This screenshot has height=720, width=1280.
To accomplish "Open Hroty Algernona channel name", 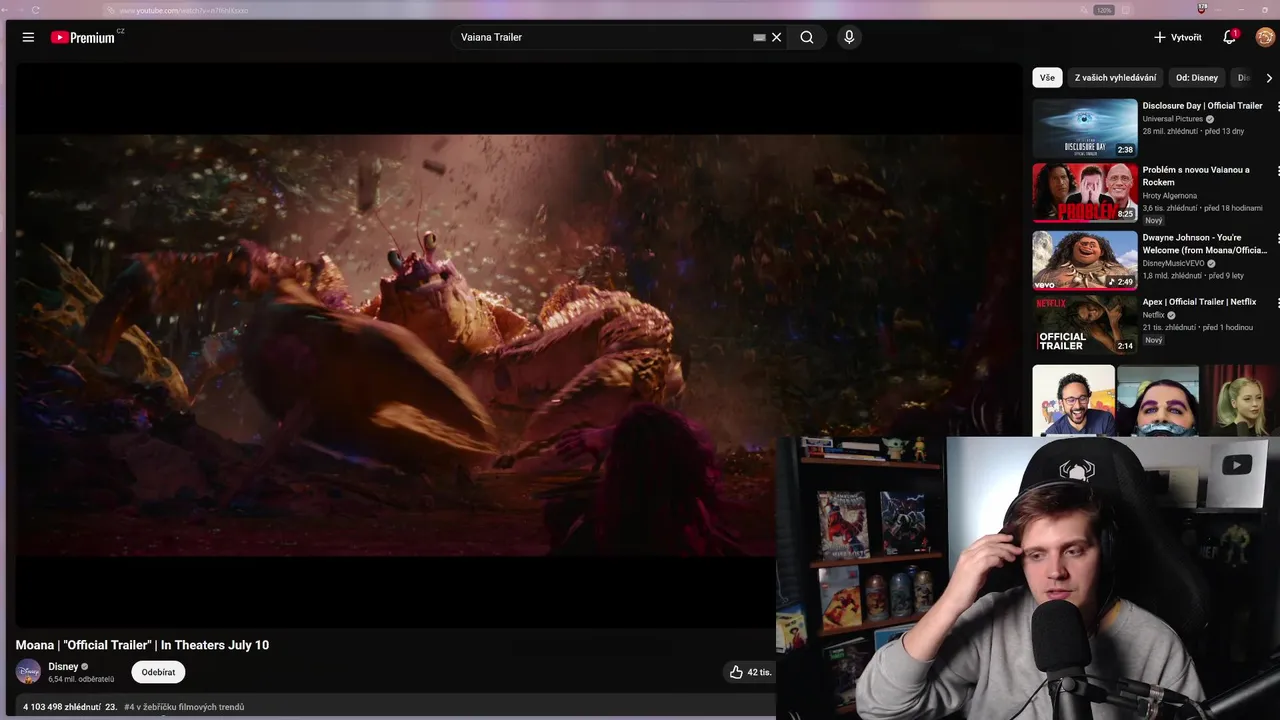I will (1169, 196).
